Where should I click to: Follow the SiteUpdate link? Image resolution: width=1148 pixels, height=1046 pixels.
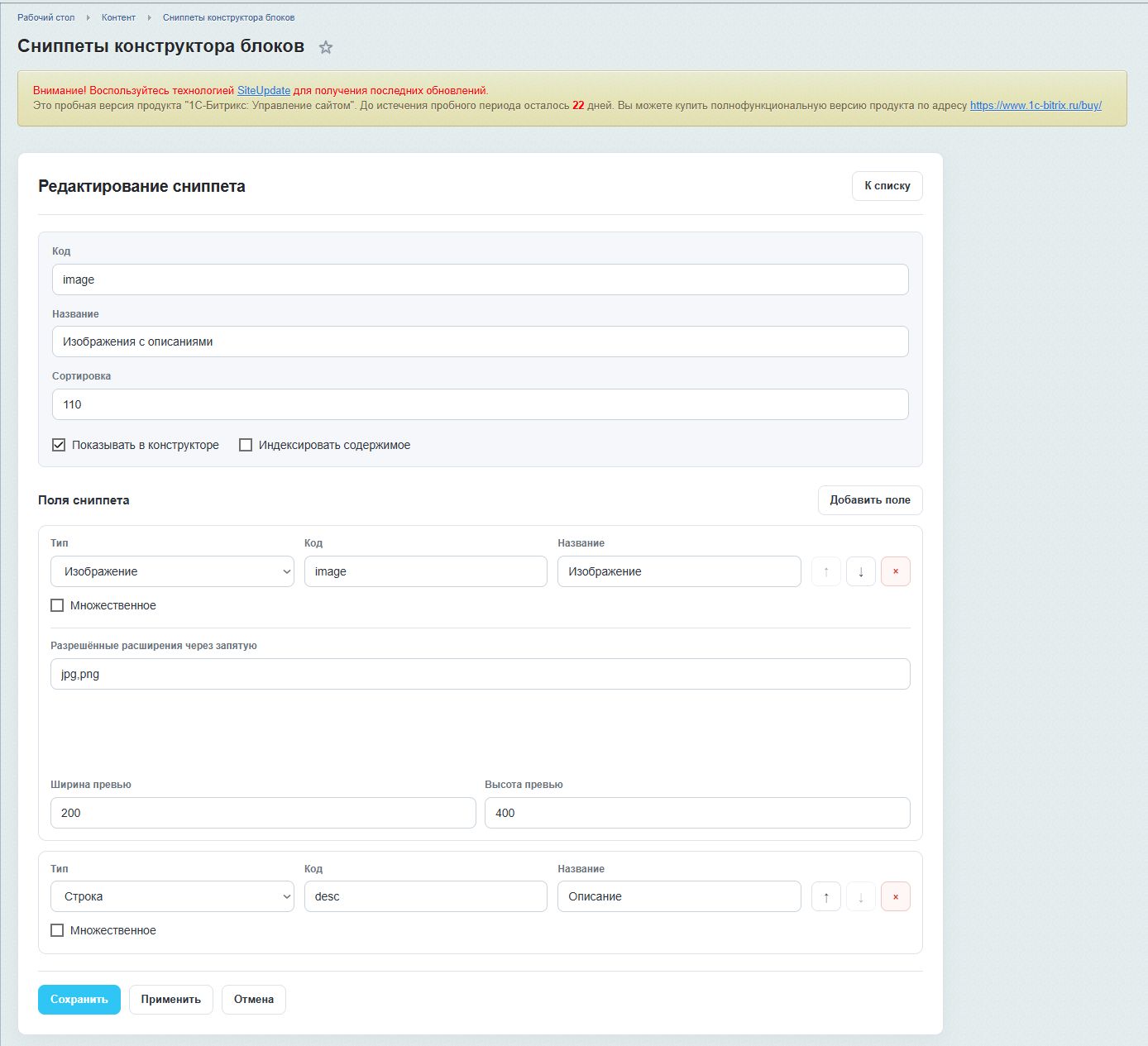pos(264,90)
